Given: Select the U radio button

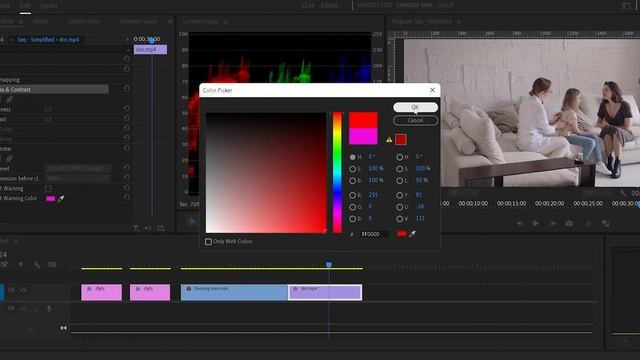Looking at the screenshot, I should pos(400,207).
